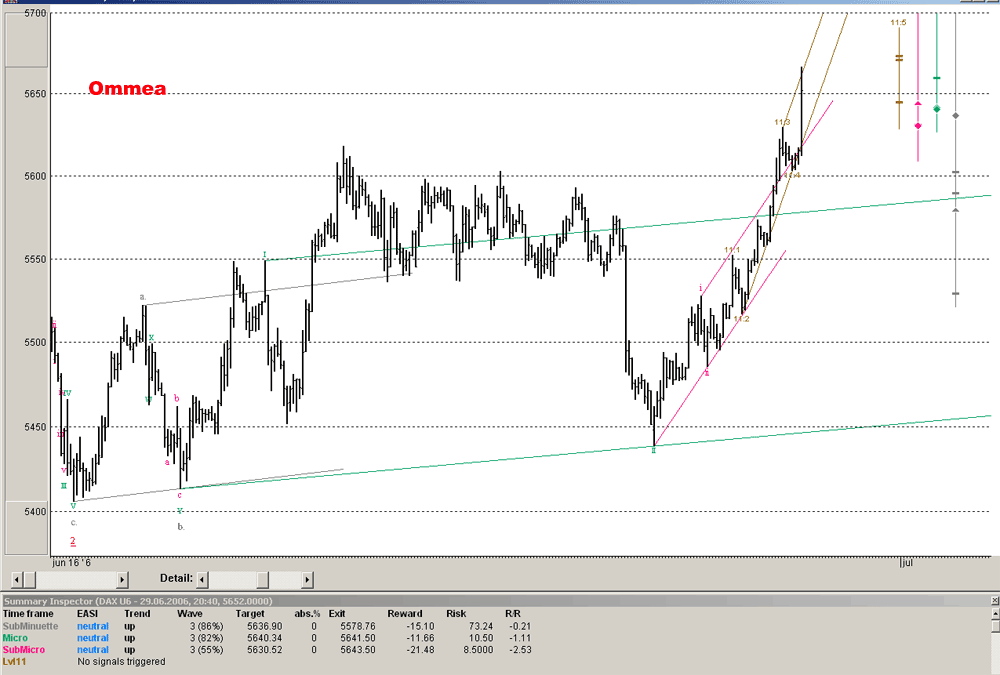This screenshot has height=675, width=1000.
Task: Click the brown '11:1' wave label
Action: tap(732, 249)
